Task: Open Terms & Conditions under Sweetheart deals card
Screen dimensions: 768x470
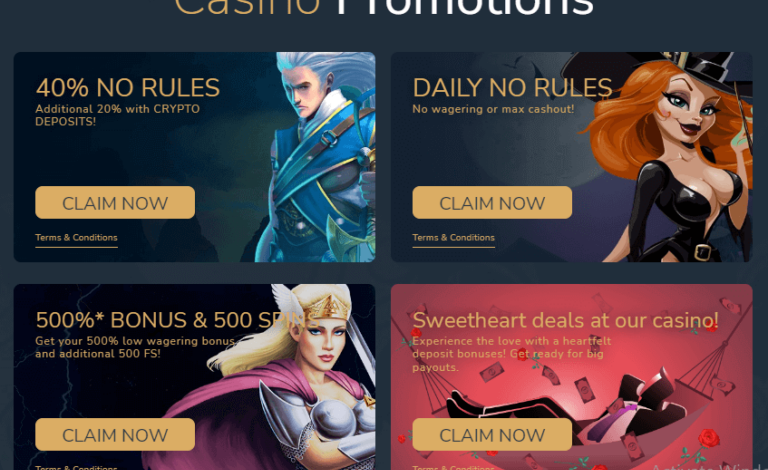Action: pyautogui.click(x=454, y=467)
